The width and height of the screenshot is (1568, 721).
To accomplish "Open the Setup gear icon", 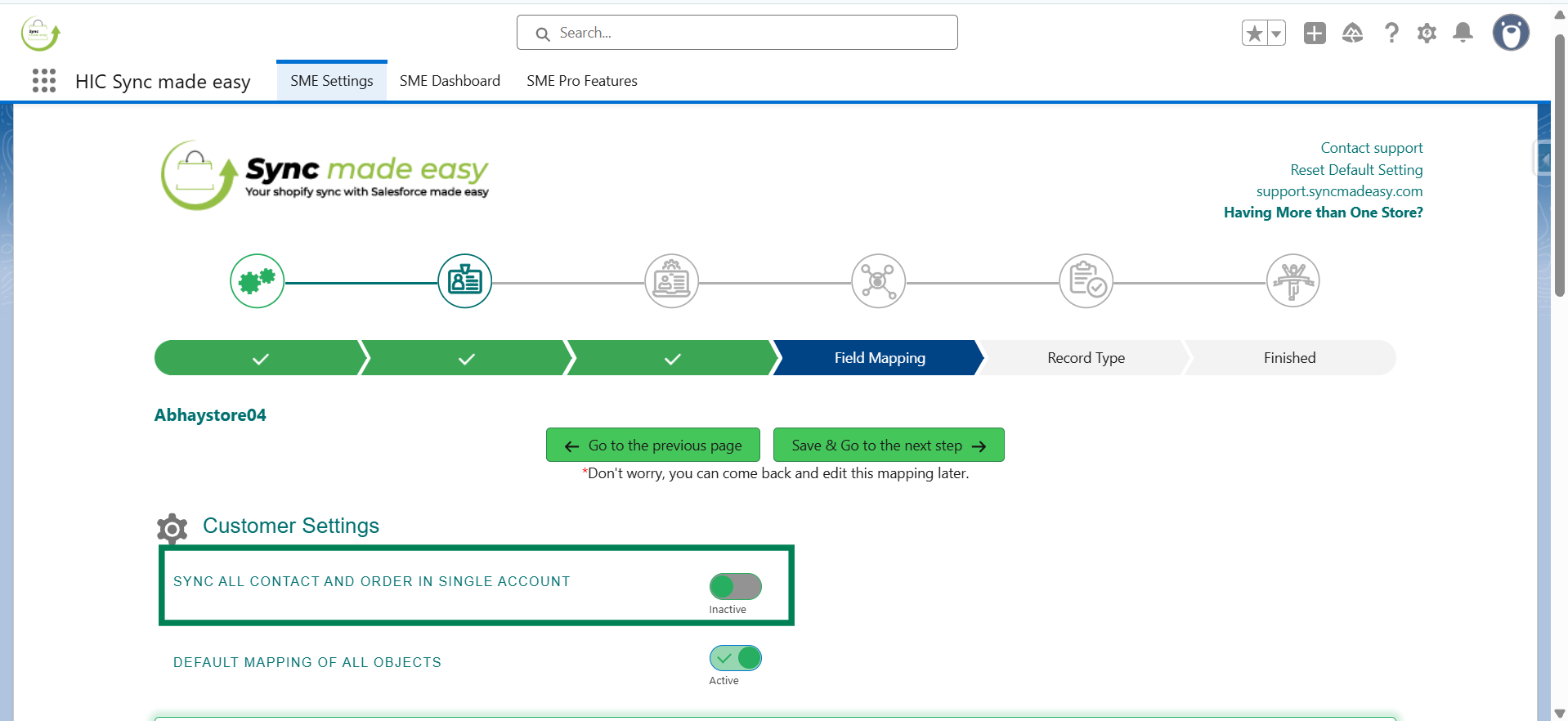I will tap(1427, 34).
